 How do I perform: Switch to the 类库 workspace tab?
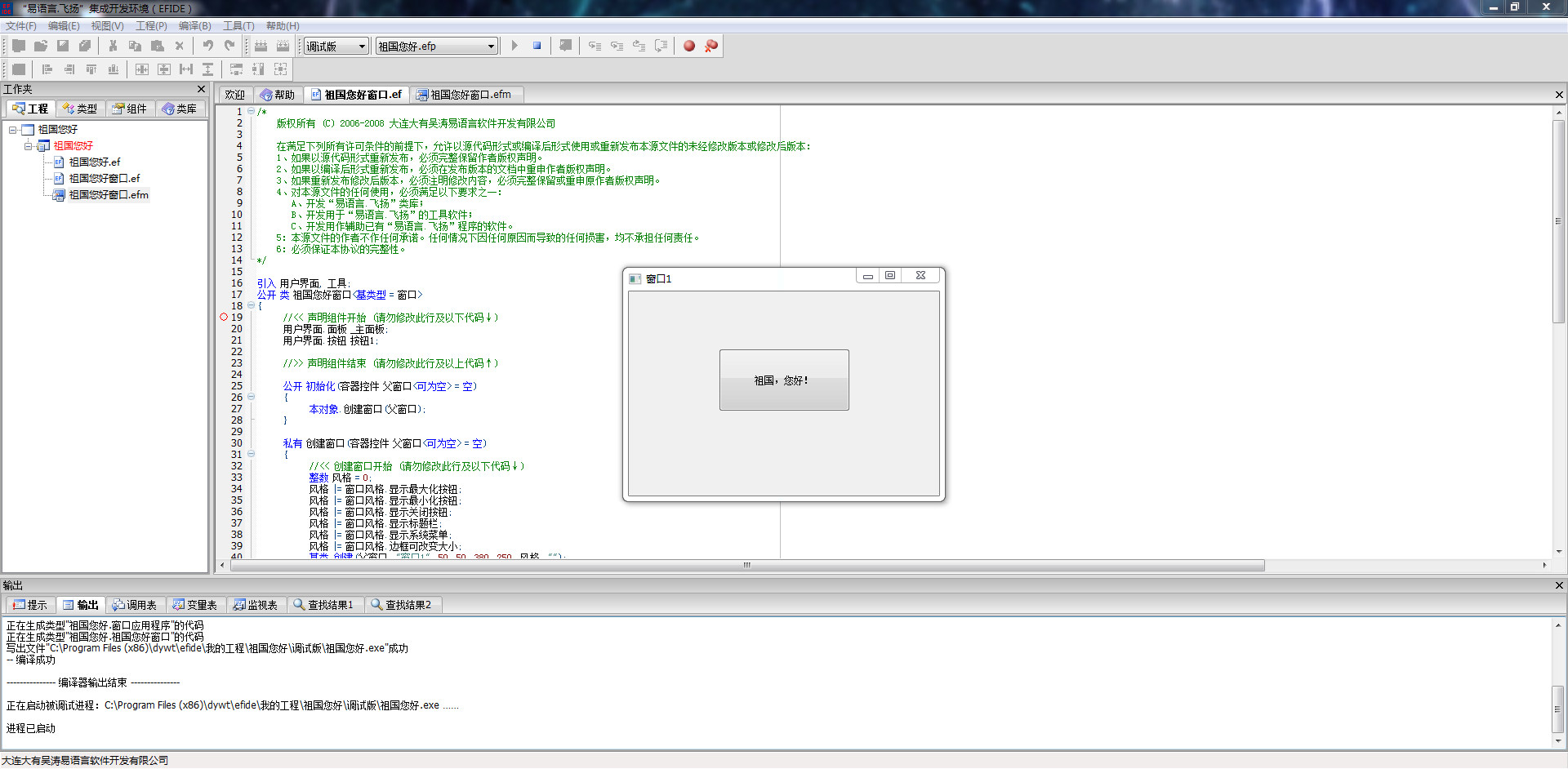coord(180,109)
